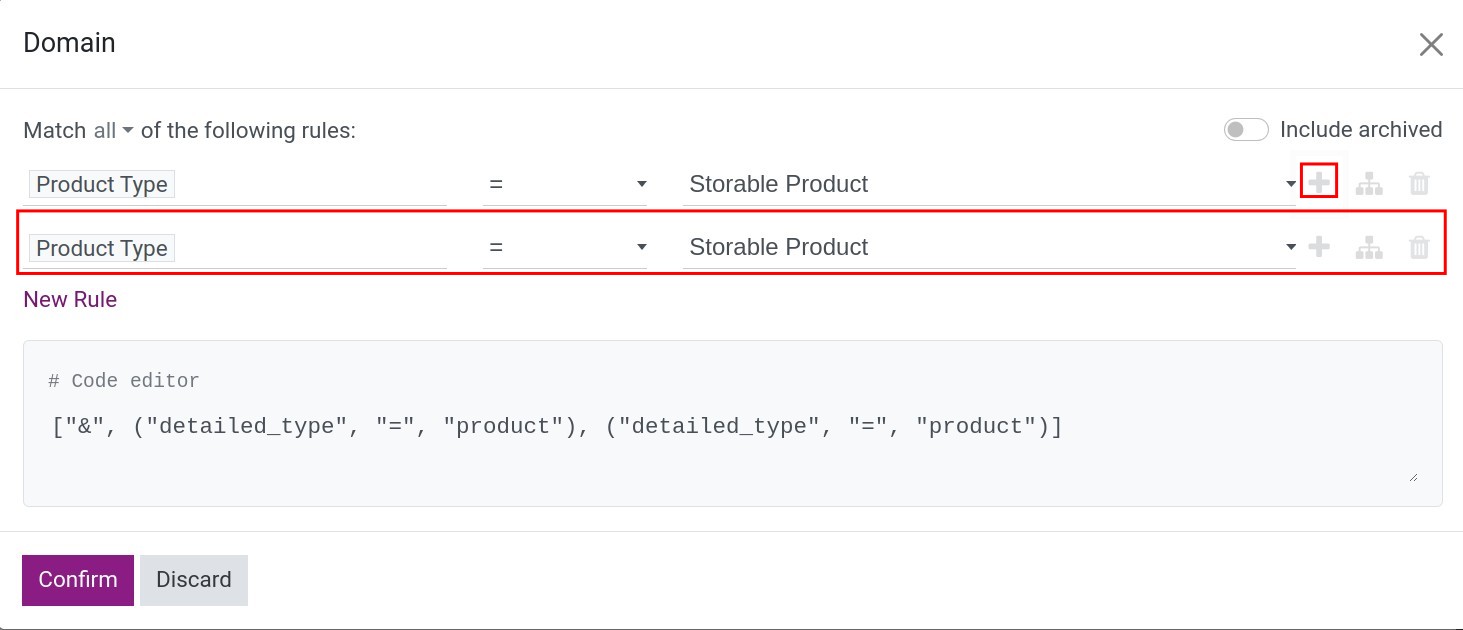Open second rule's operator dropdown
The height and width of the screenshot is (630, 1463).
565,248
